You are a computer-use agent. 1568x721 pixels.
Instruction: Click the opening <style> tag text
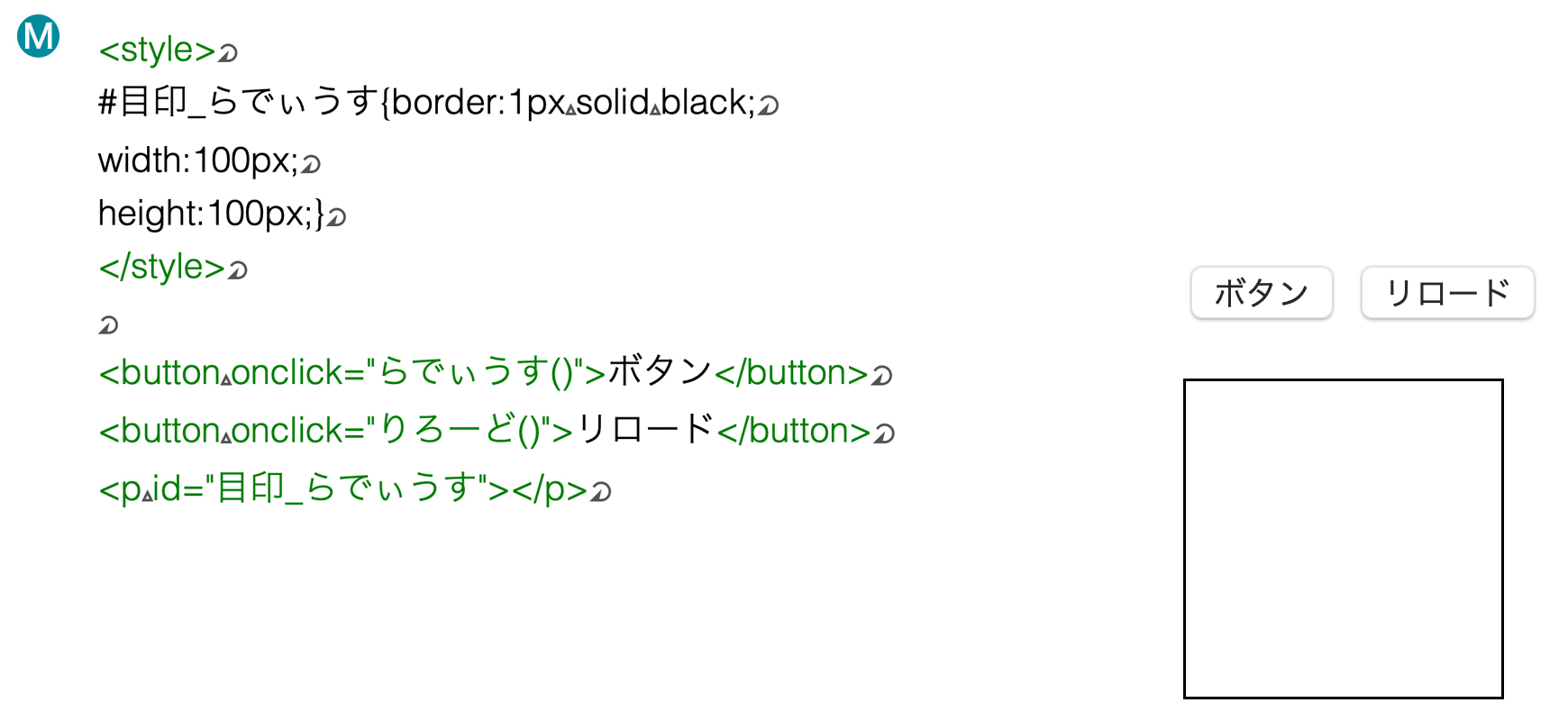click(x=157, y=50)
